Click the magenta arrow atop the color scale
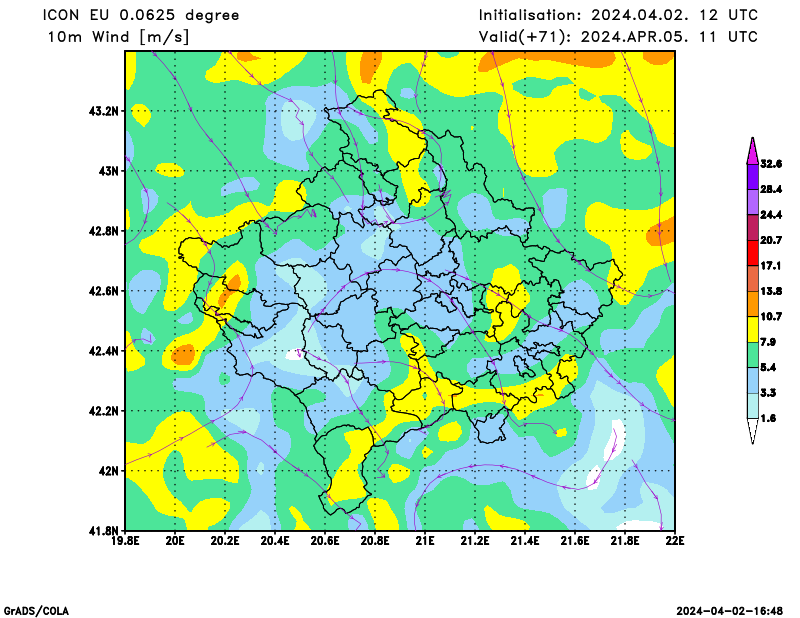Image resolution: width=800 pixels, height=618 pixels. (x=753, y=151)
